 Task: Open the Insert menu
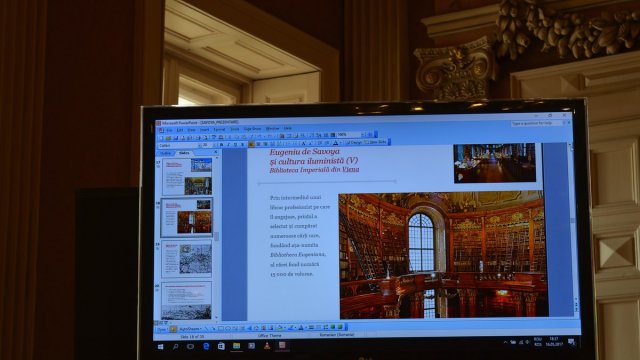204,130
